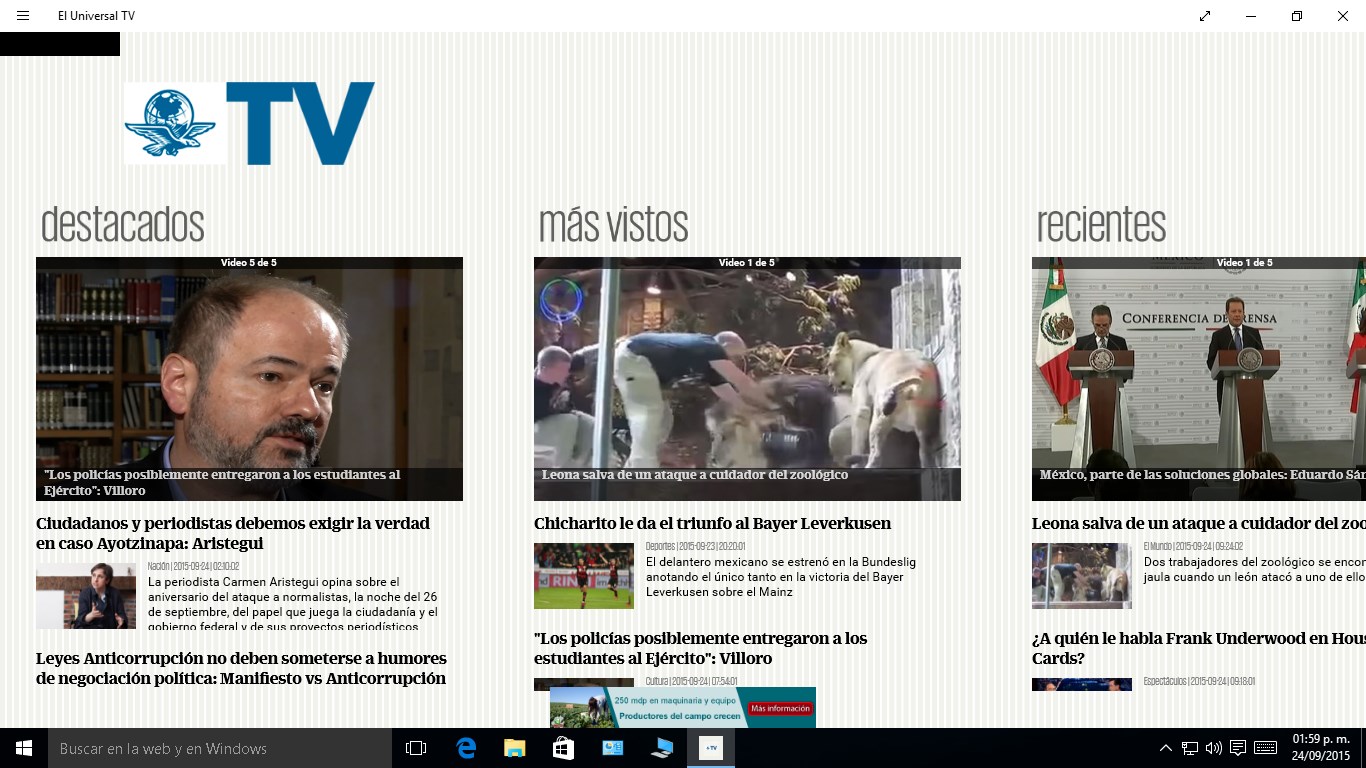Open 'Ciudadanos y periodistas debemos exigir la verdad' article
The image size is (1366, 768).
coord(233,533)
